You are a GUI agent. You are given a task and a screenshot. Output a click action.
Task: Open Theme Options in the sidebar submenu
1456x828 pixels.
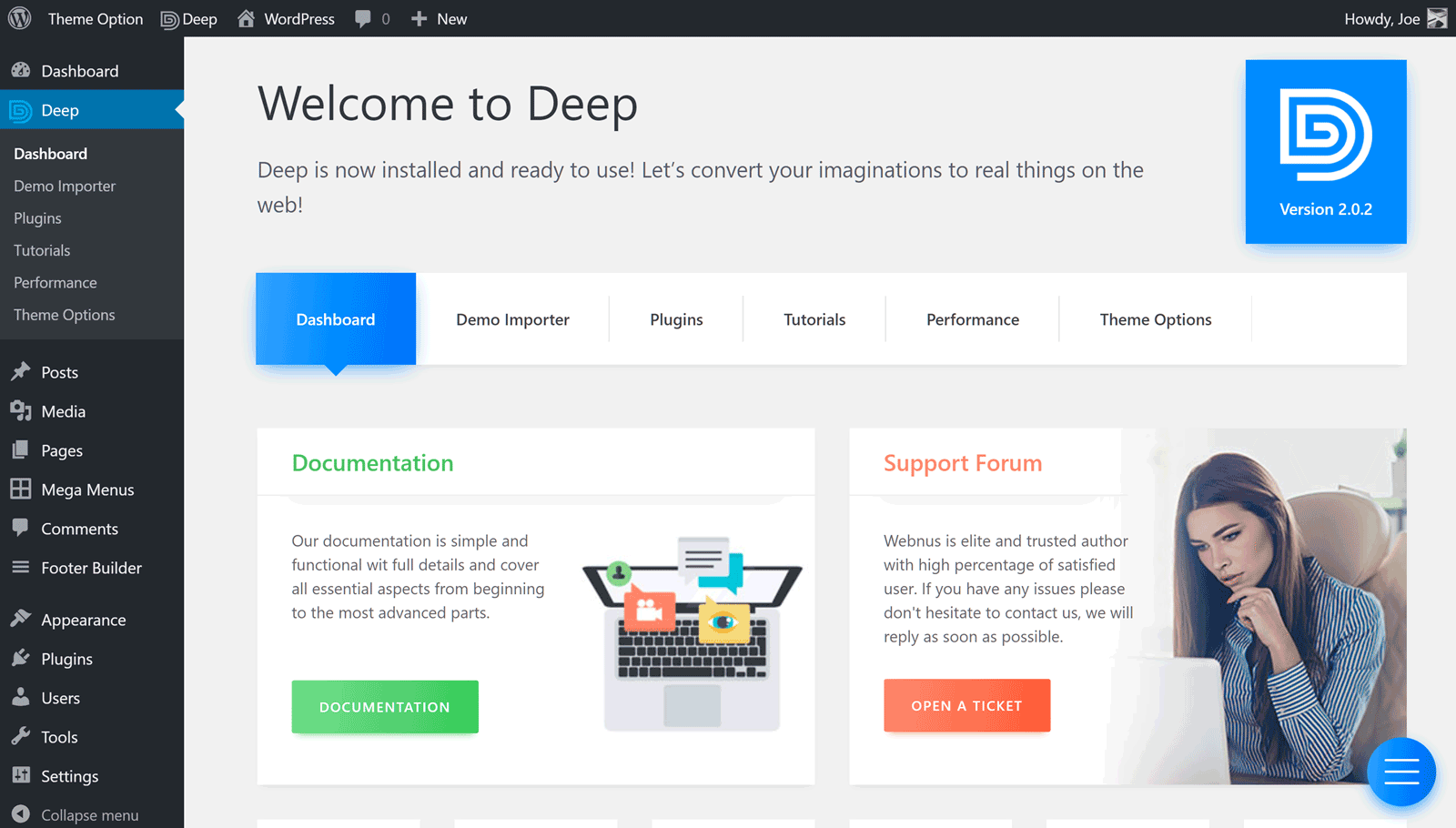pyautogui.click(x=65, y=315)
